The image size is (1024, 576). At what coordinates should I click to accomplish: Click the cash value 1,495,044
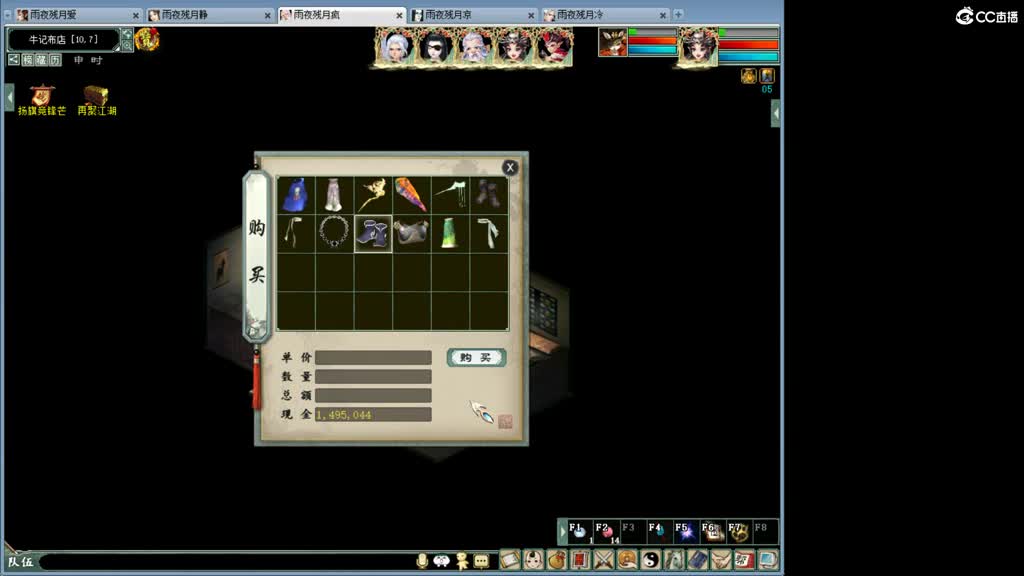pos(344,415)
